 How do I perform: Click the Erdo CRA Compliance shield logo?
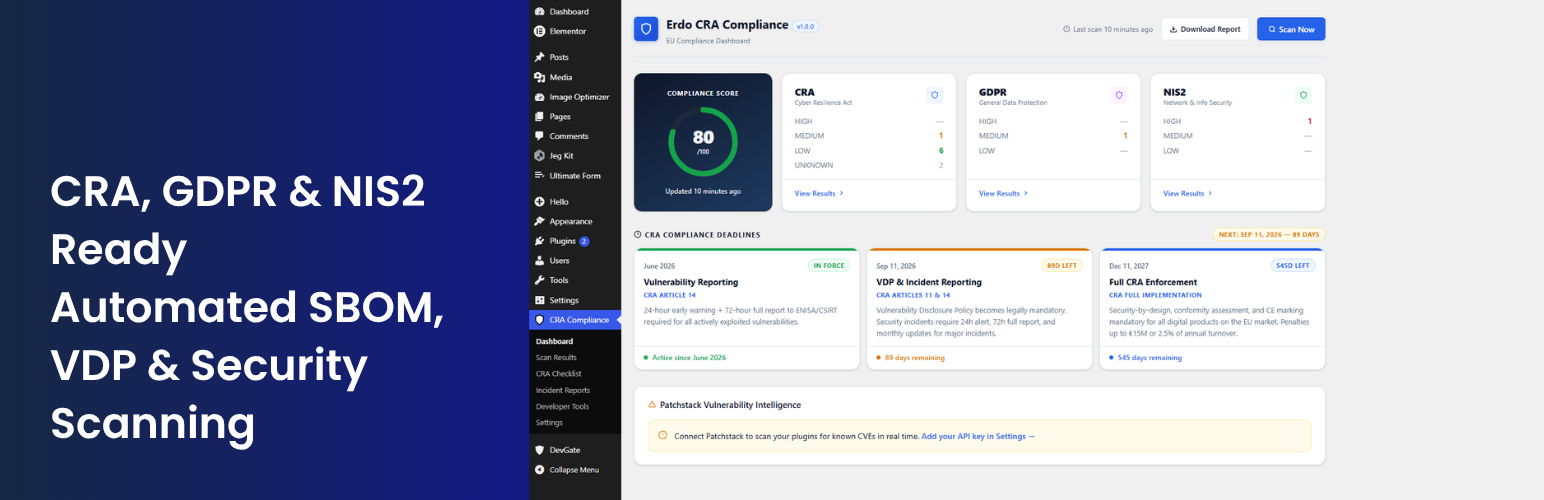(646, 29)
